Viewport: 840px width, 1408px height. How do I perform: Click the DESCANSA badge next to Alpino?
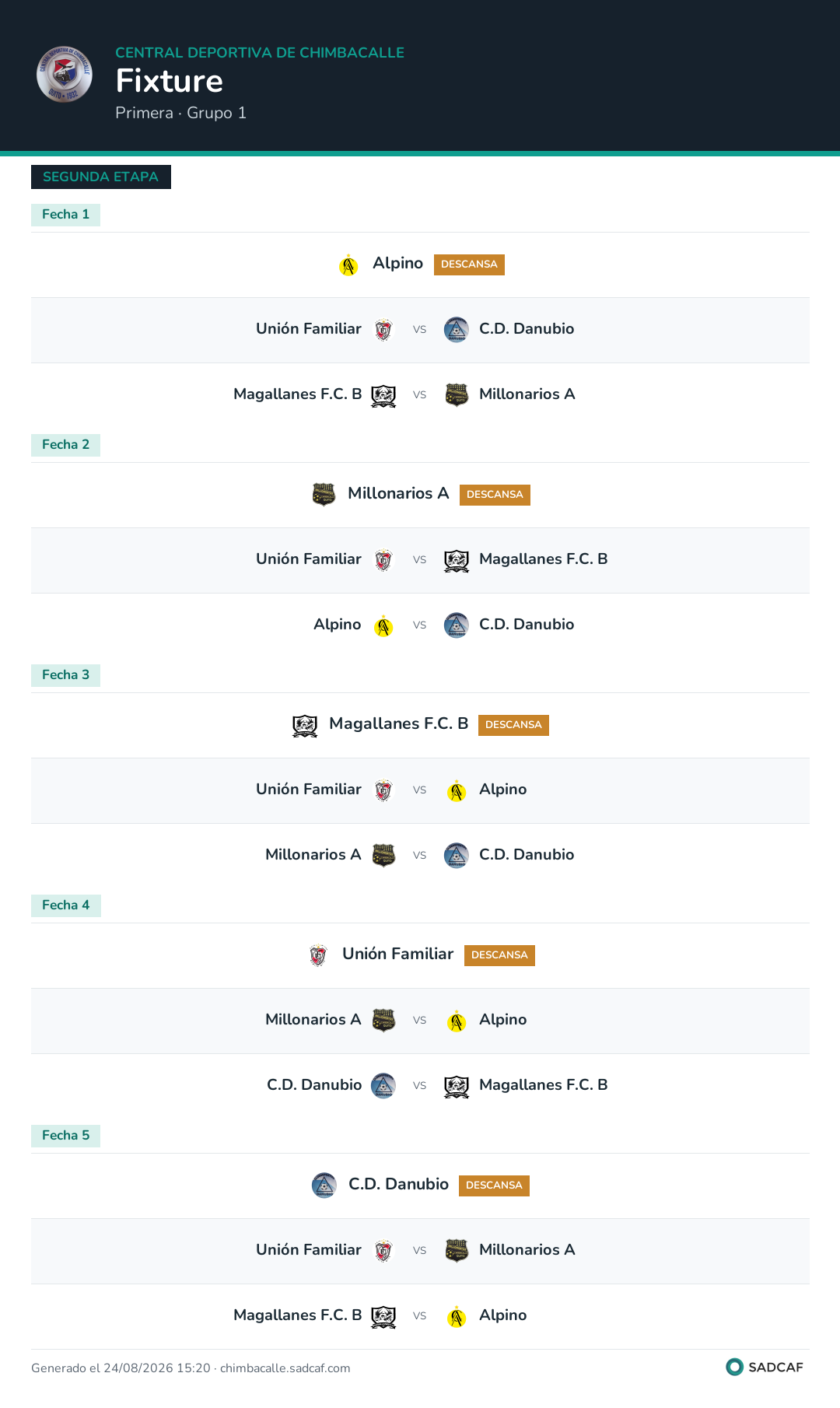pos(469,264)
